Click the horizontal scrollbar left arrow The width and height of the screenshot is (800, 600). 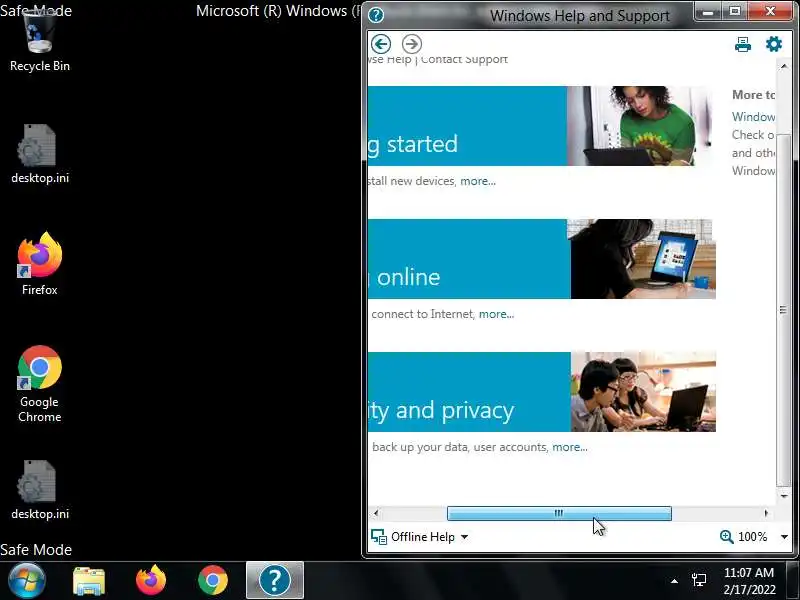click(x=377, y=513)
